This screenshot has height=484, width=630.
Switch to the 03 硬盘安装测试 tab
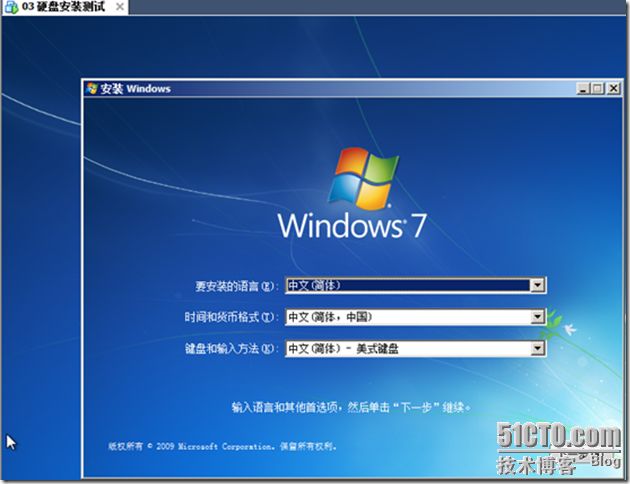[64, 7]
